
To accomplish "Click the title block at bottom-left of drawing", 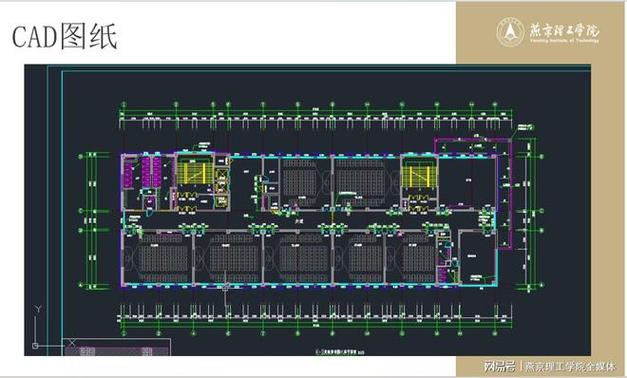I will [117, 347].
